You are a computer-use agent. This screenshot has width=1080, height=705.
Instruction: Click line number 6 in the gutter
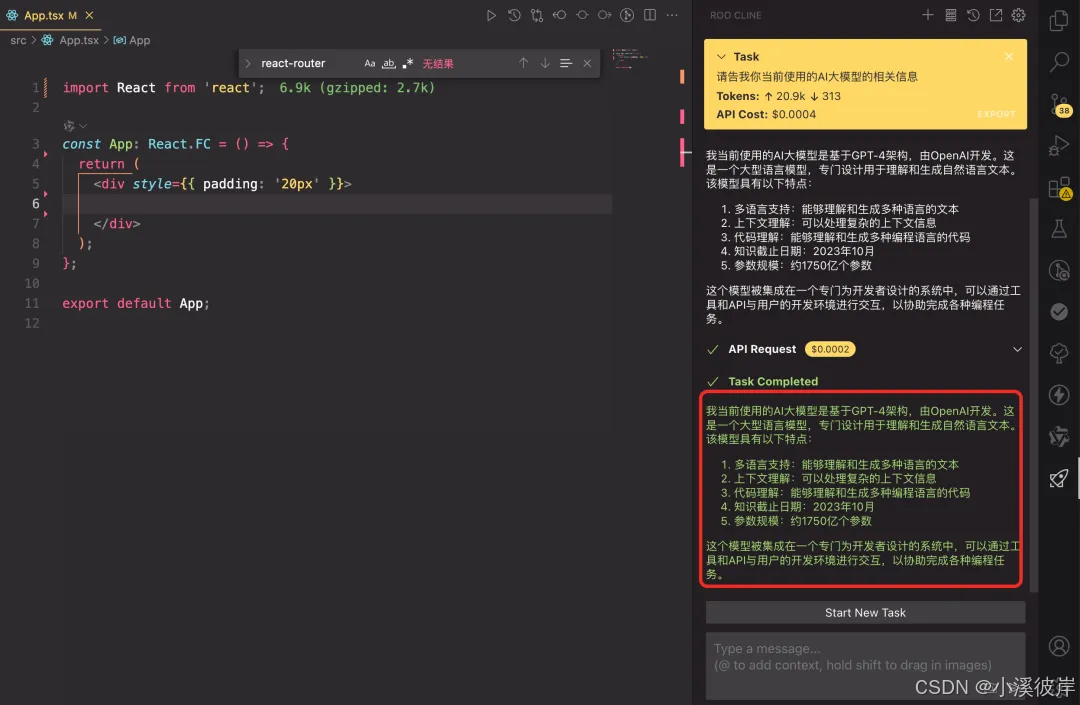(x=35, y=203)
